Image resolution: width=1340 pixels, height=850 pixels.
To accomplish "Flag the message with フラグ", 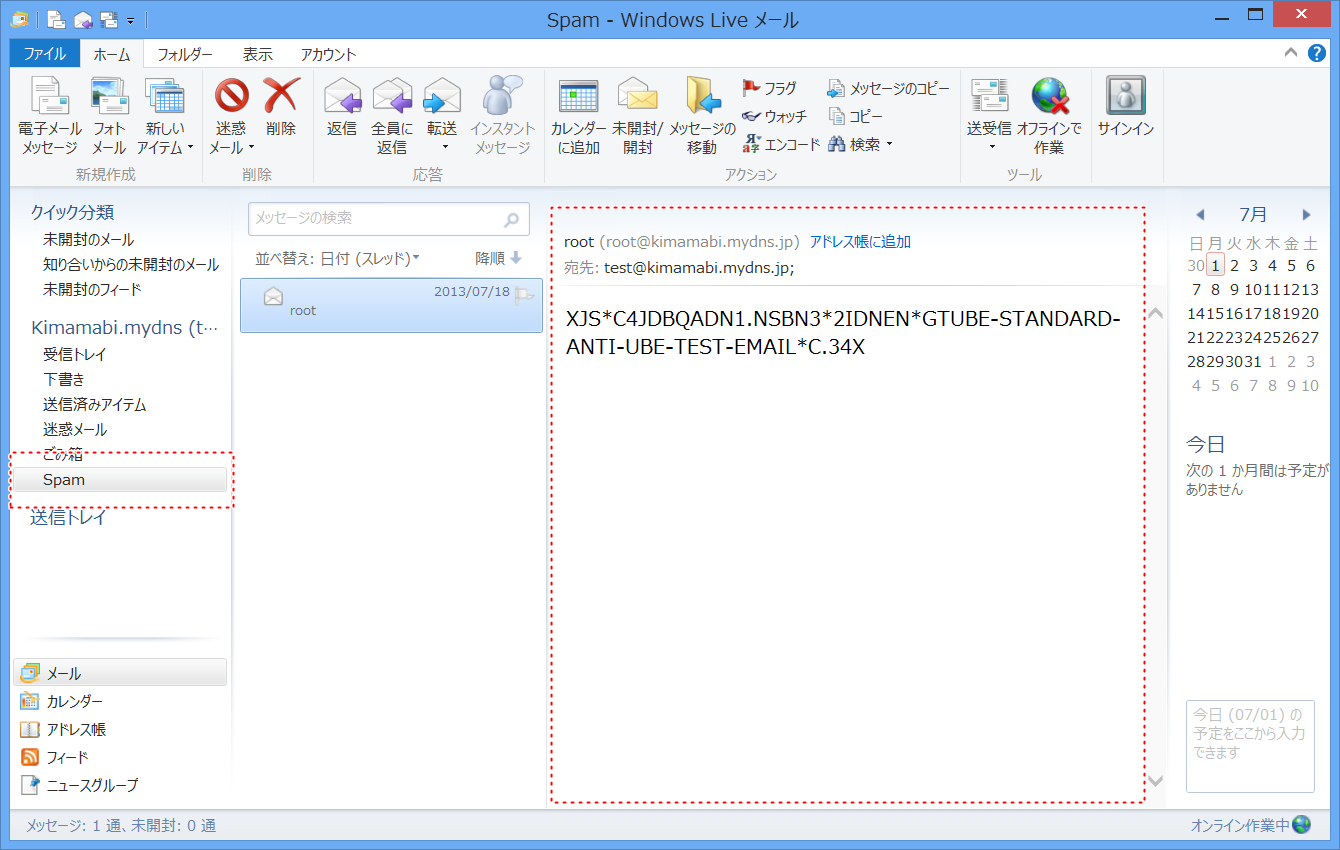I will [x=769, y=89].
